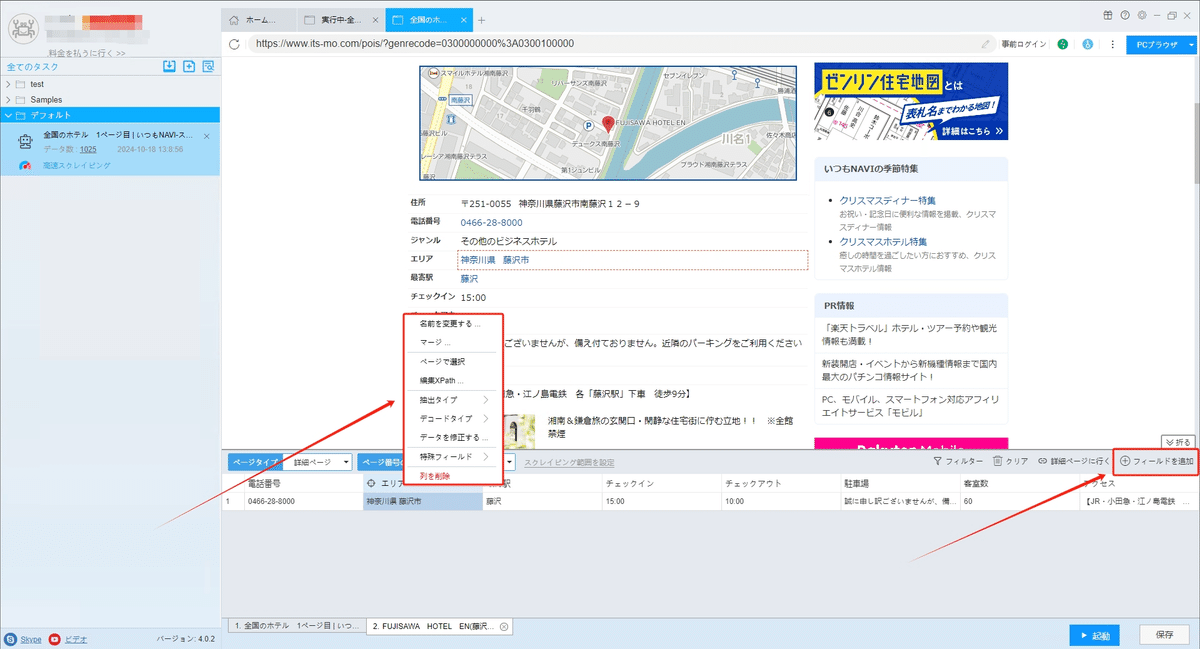Image resolution: width=1200 pixels, height=649 pixels.
Task: Click the new task plus icon
Action: pyautogui.click(x=189, y=67)
